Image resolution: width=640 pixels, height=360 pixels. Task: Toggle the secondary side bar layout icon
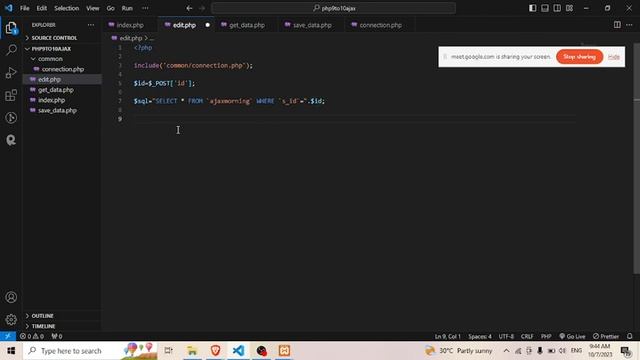[557, 8]
